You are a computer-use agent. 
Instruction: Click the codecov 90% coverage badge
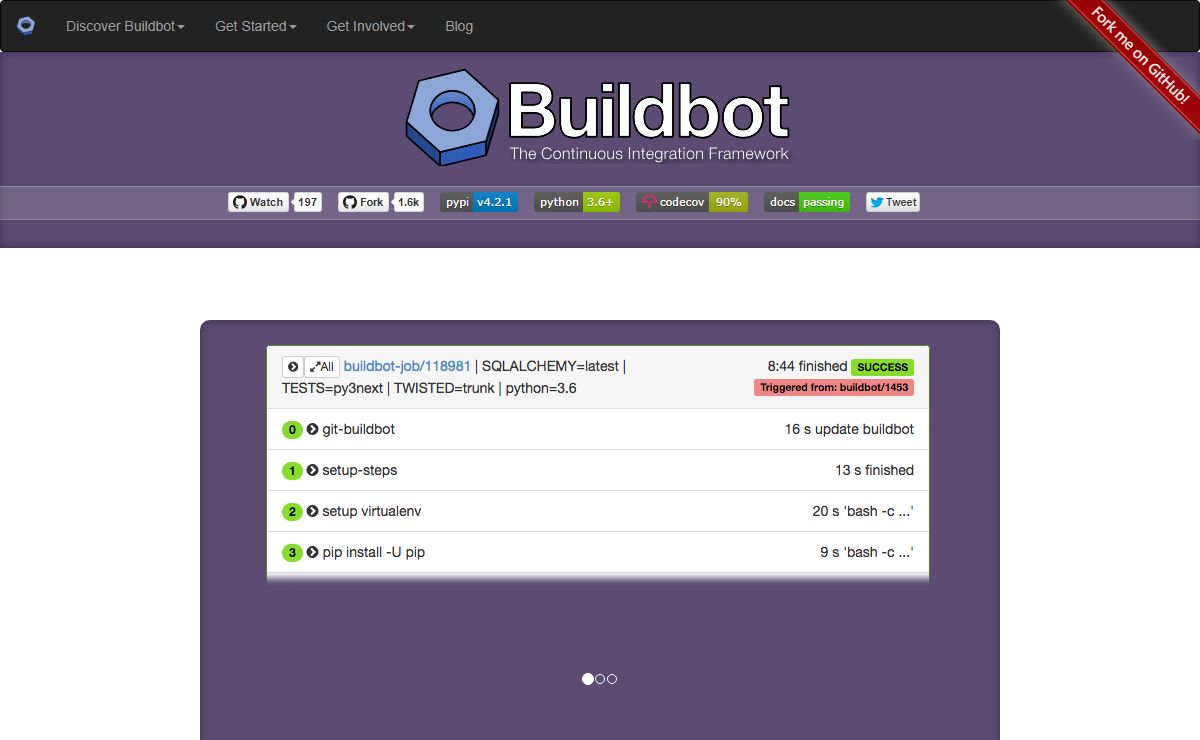(728, 202)
